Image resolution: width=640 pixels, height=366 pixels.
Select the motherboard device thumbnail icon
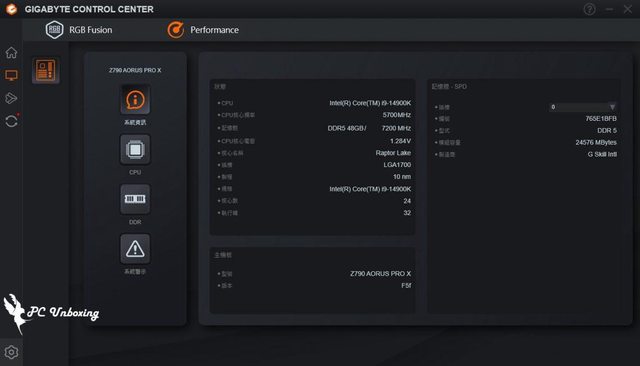coord(46,70)
